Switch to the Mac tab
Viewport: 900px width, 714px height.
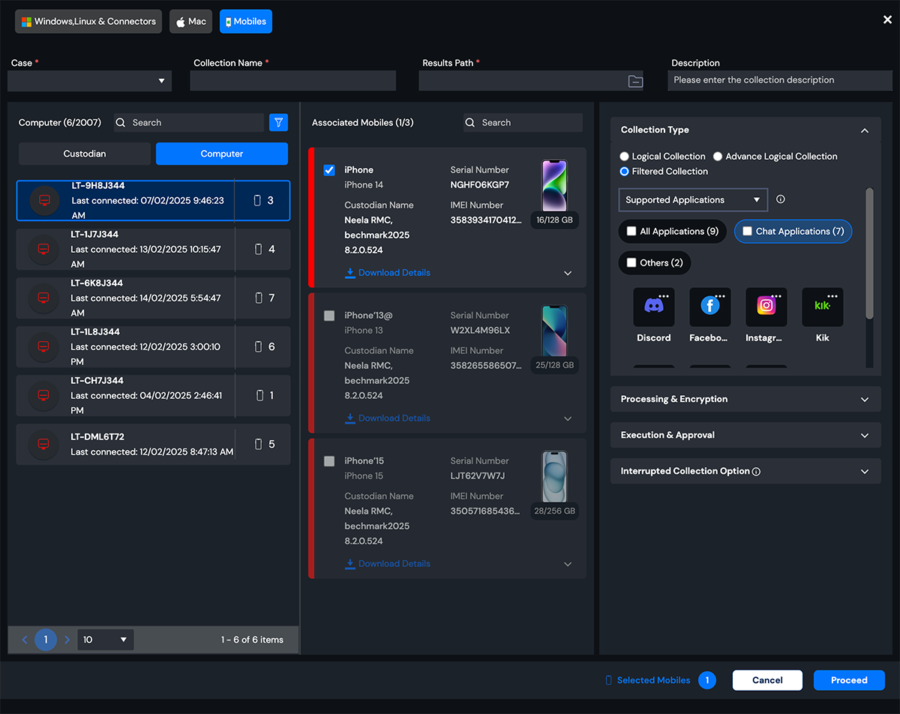click(190, 20)
